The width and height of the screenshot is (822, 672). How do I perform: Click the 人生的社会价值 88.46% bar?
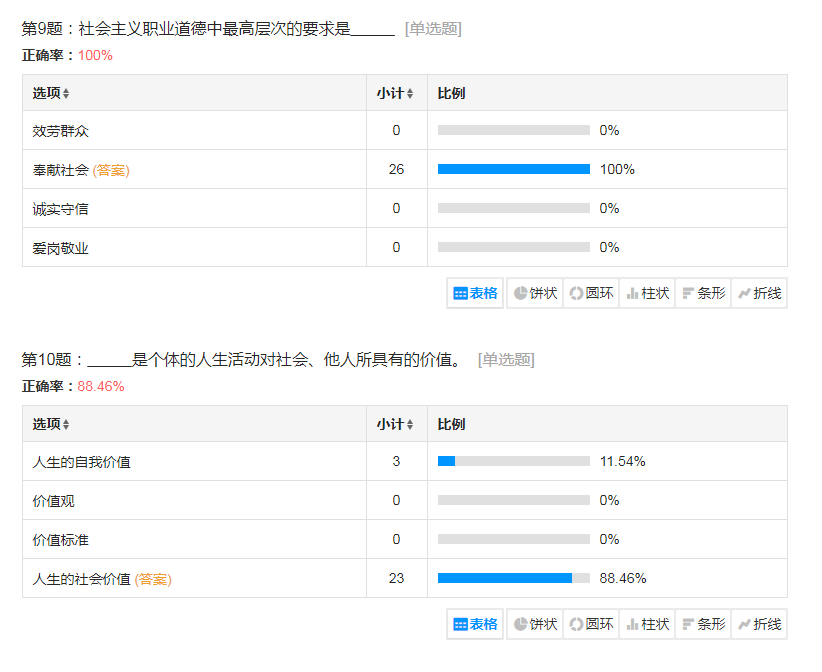[x=505, y=578]
